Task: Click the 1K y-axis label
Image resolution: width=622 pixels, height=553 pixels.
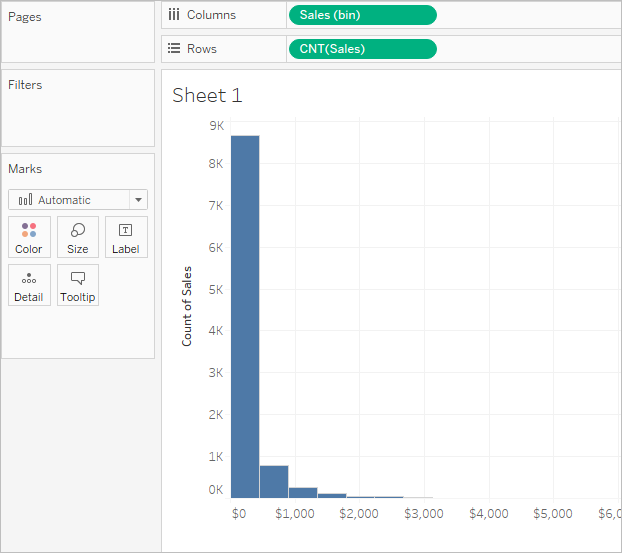Action: point(216,457)
